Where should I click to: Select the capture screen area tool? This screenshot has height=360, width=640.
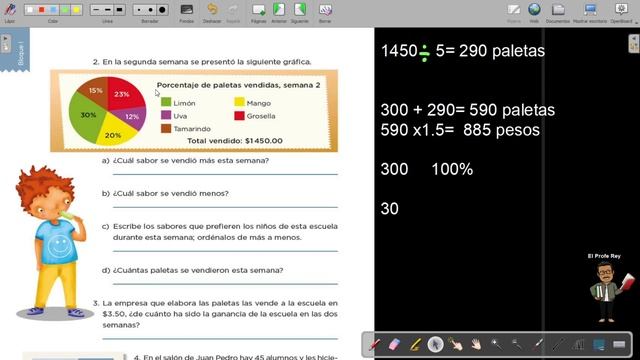[x=599, y=344]
